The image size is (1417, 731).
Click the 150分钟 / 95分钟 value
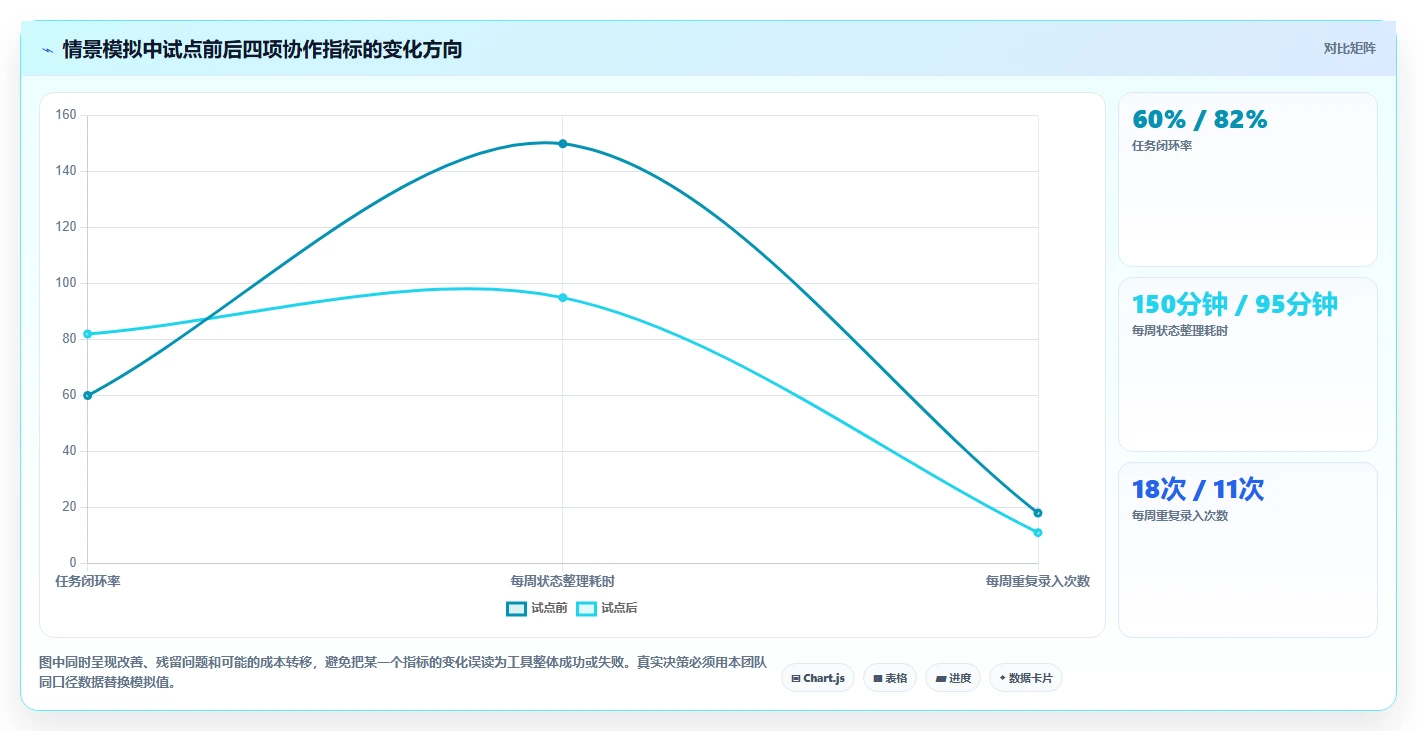[1234, 305]
